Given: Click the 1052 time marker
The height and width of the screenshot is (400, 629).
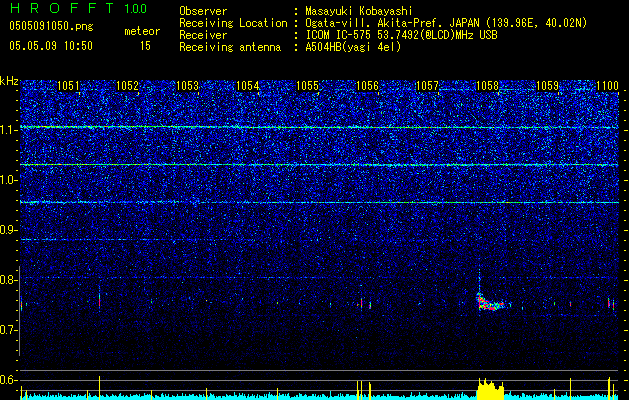Looking at the screenshot, I should pos(127,86).
